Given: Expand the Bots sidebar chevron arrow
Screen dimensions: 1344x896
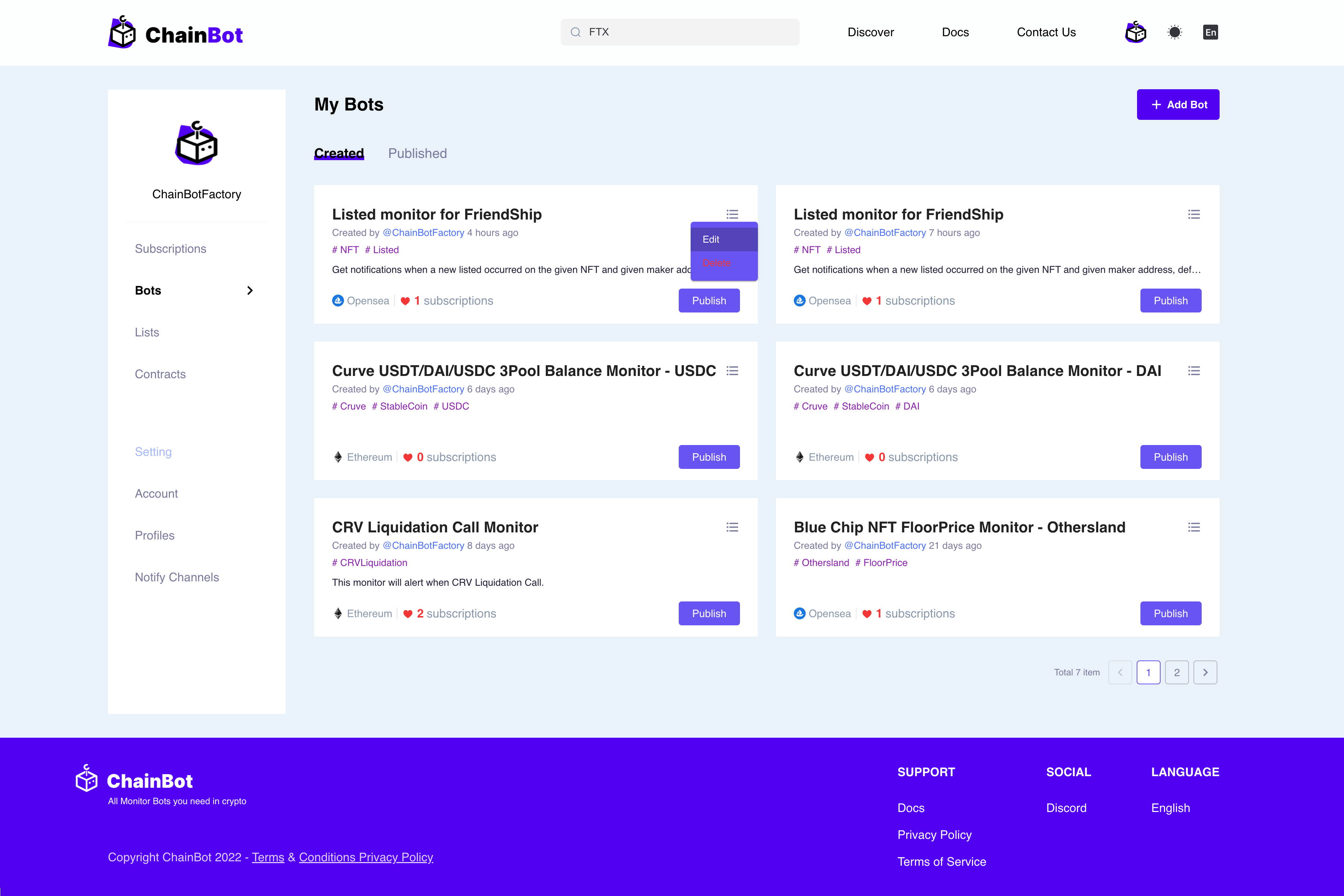Looking at the screenshot, I should tap(250, 290).
